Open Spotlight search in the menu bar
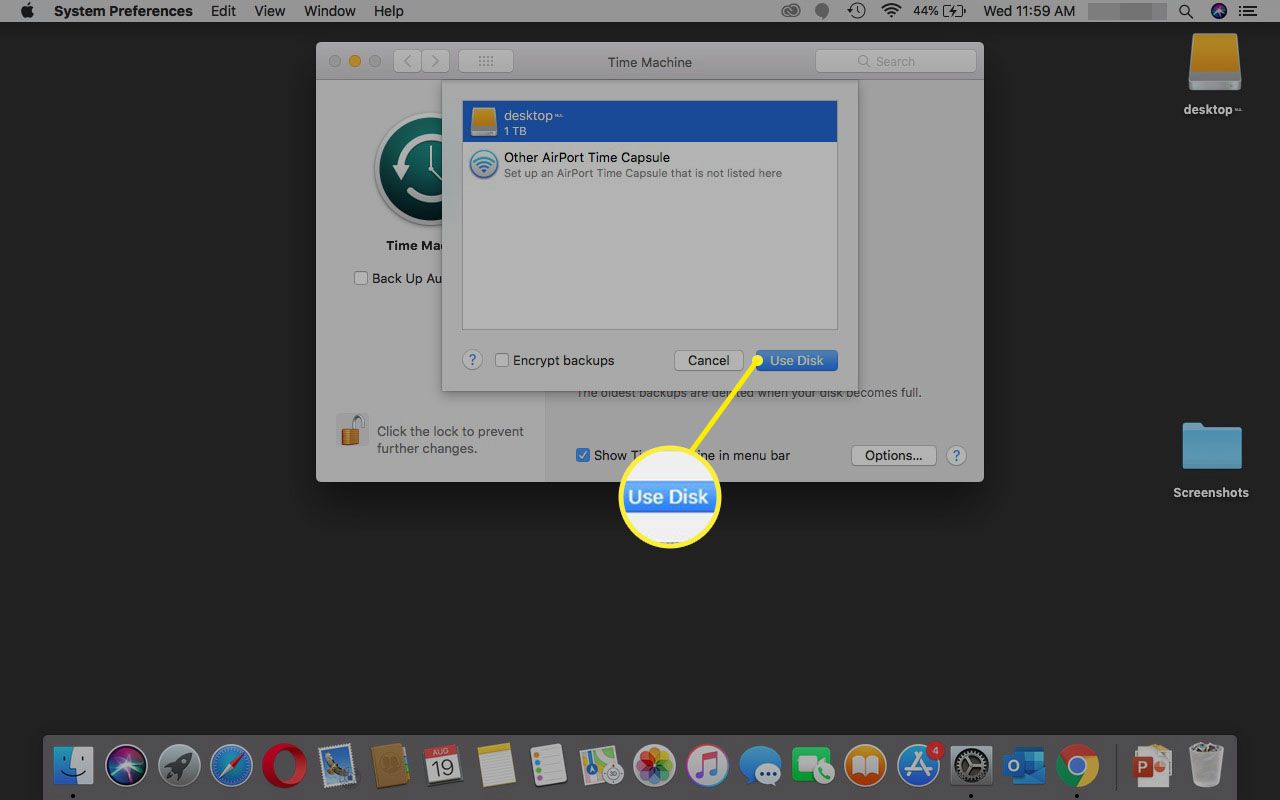Image resolution: width=1280 pixels, height=800 pixels. coord(1186,11)
